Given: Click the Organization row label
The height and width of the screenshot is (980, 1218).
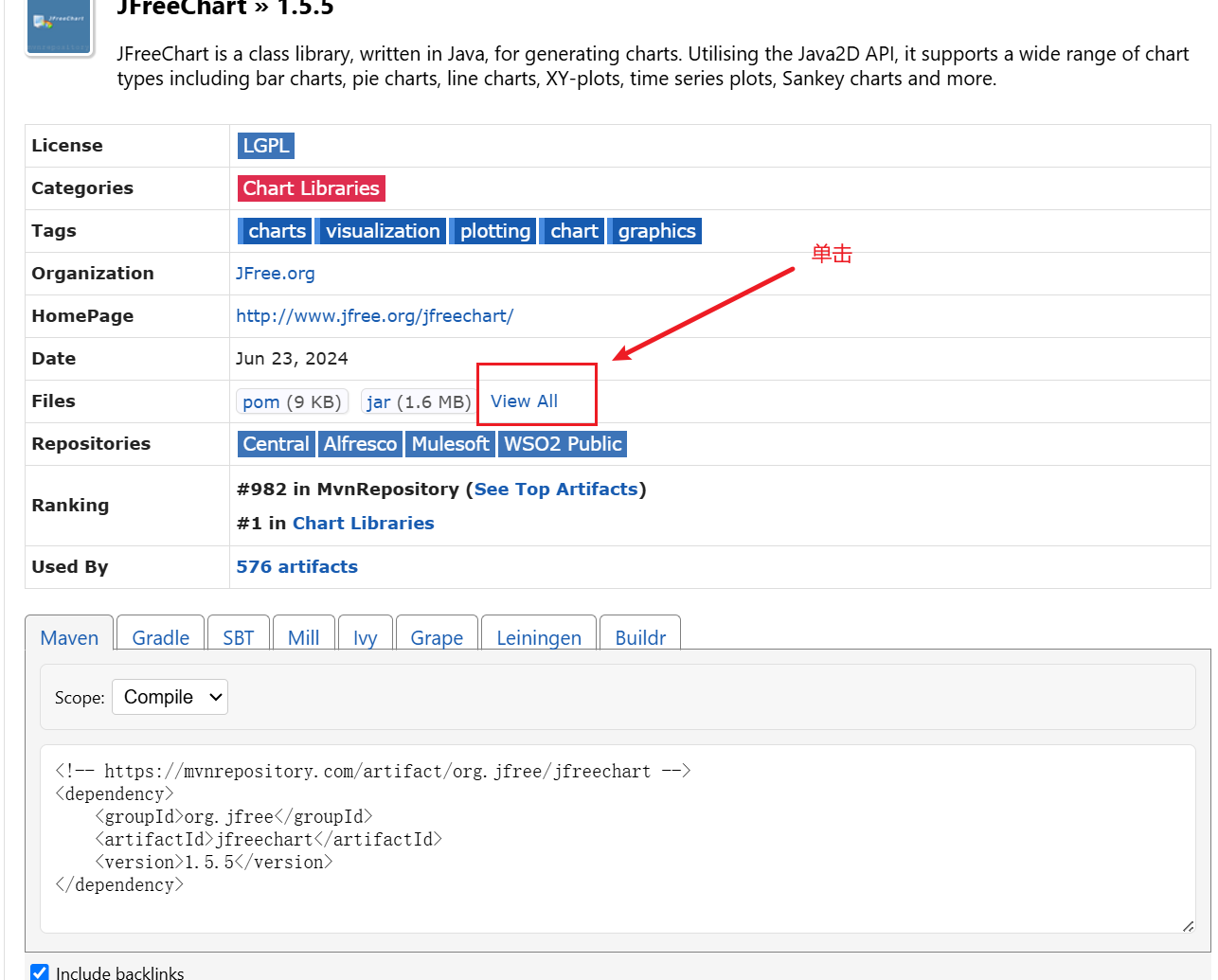Looking at the screenshot, I should point(93,274).
